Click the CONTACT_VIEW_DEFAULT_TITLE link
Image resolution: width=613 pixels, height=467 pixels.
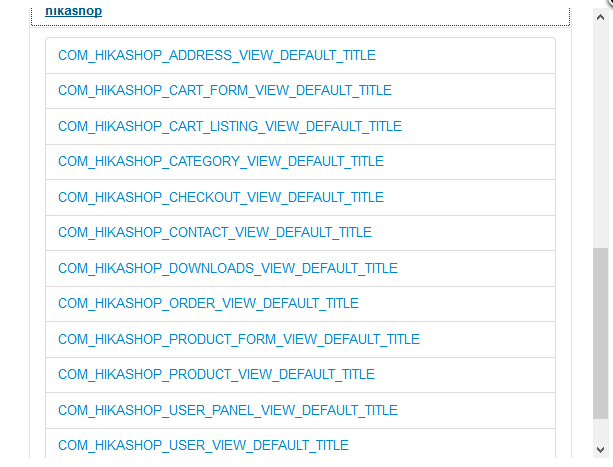click(x=215, y=232)
